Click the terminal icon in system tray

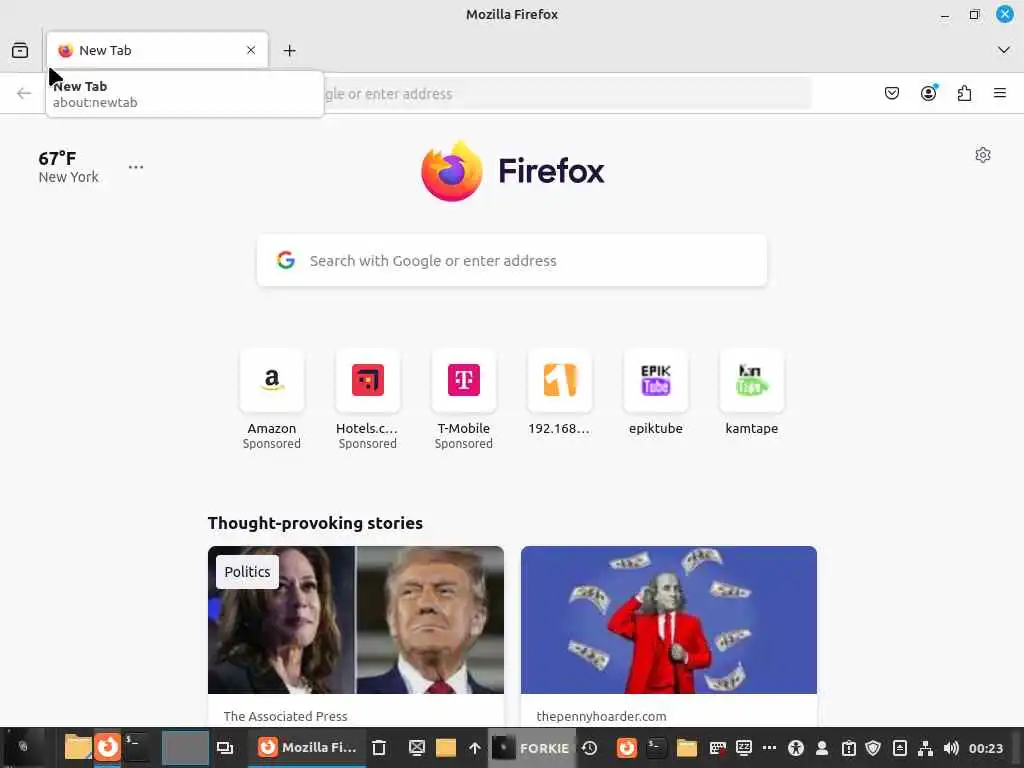[x=656, y=748]
